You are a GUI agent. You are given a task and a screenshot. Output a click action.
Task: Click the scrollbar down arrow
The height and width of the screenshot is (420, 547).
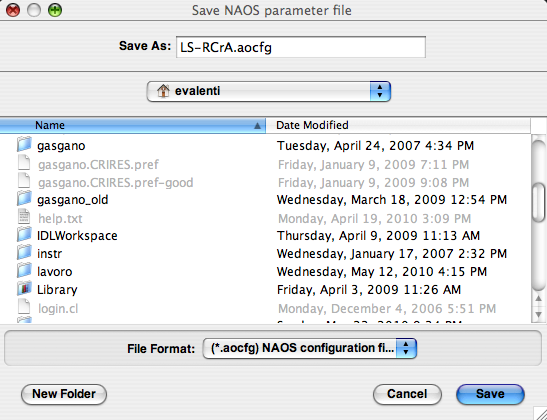click(539, 315)
